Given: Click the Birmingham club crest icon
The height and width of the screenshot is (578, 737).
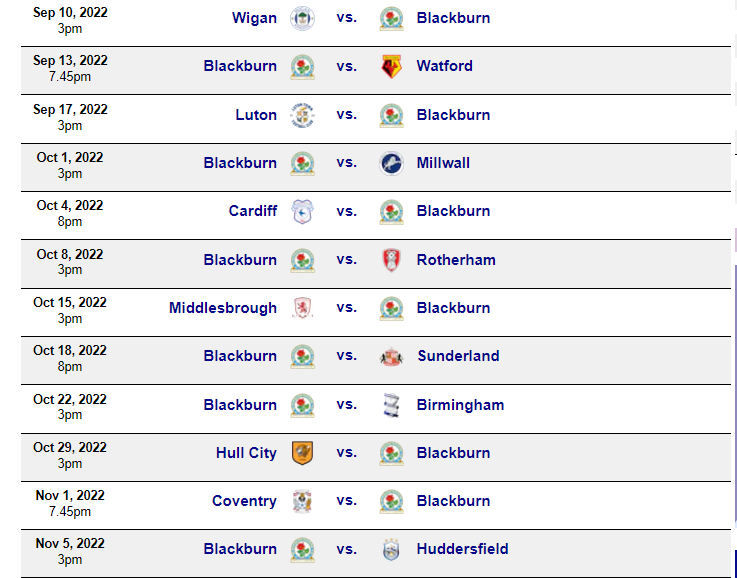Looking at the screenshot, I should tap(391, 405).
